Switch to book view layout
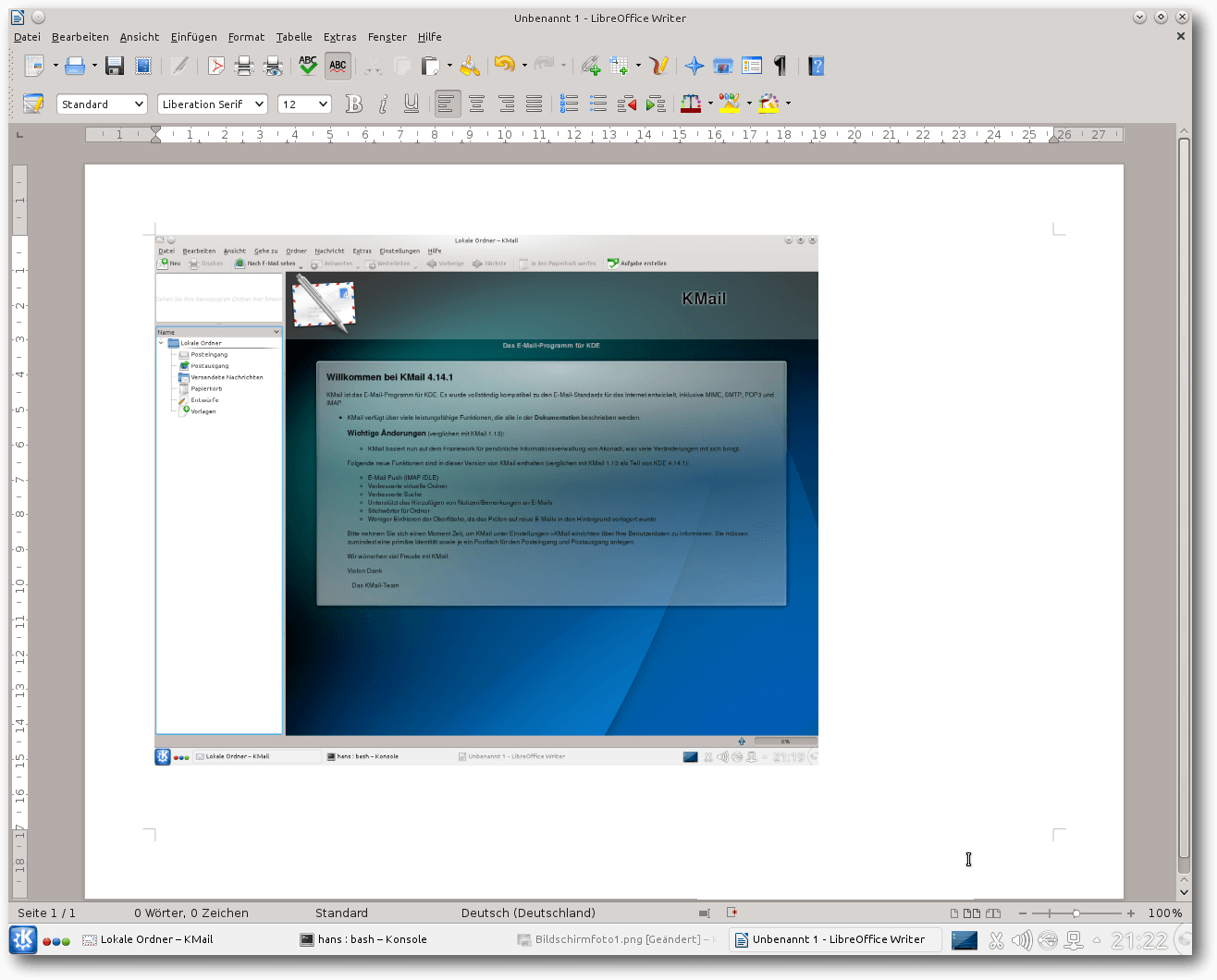1217x980 pixels. tap(993, 913)
